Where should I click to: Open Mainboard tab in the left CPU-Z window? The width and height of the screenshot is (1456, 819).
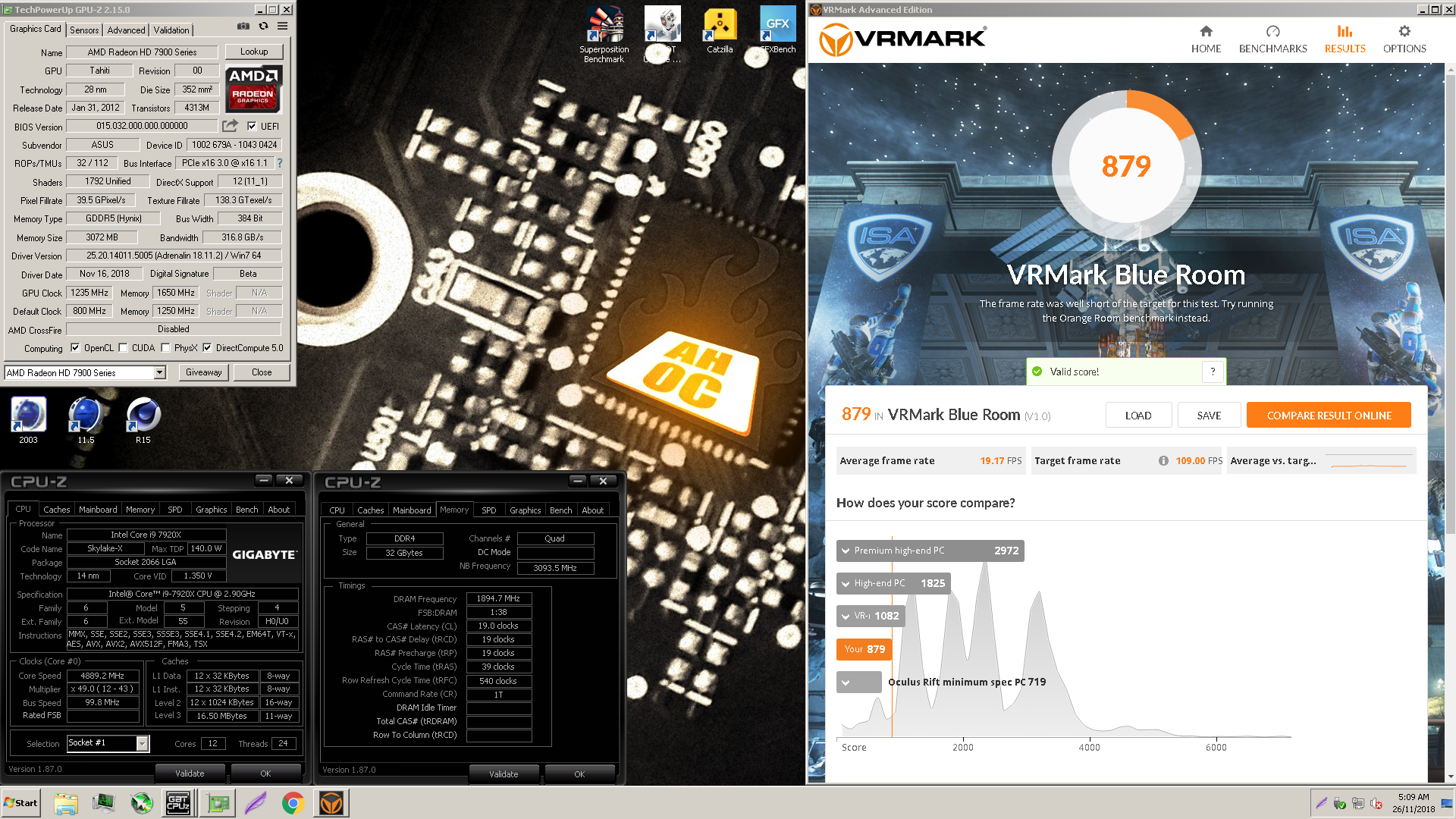pos(98,510)
